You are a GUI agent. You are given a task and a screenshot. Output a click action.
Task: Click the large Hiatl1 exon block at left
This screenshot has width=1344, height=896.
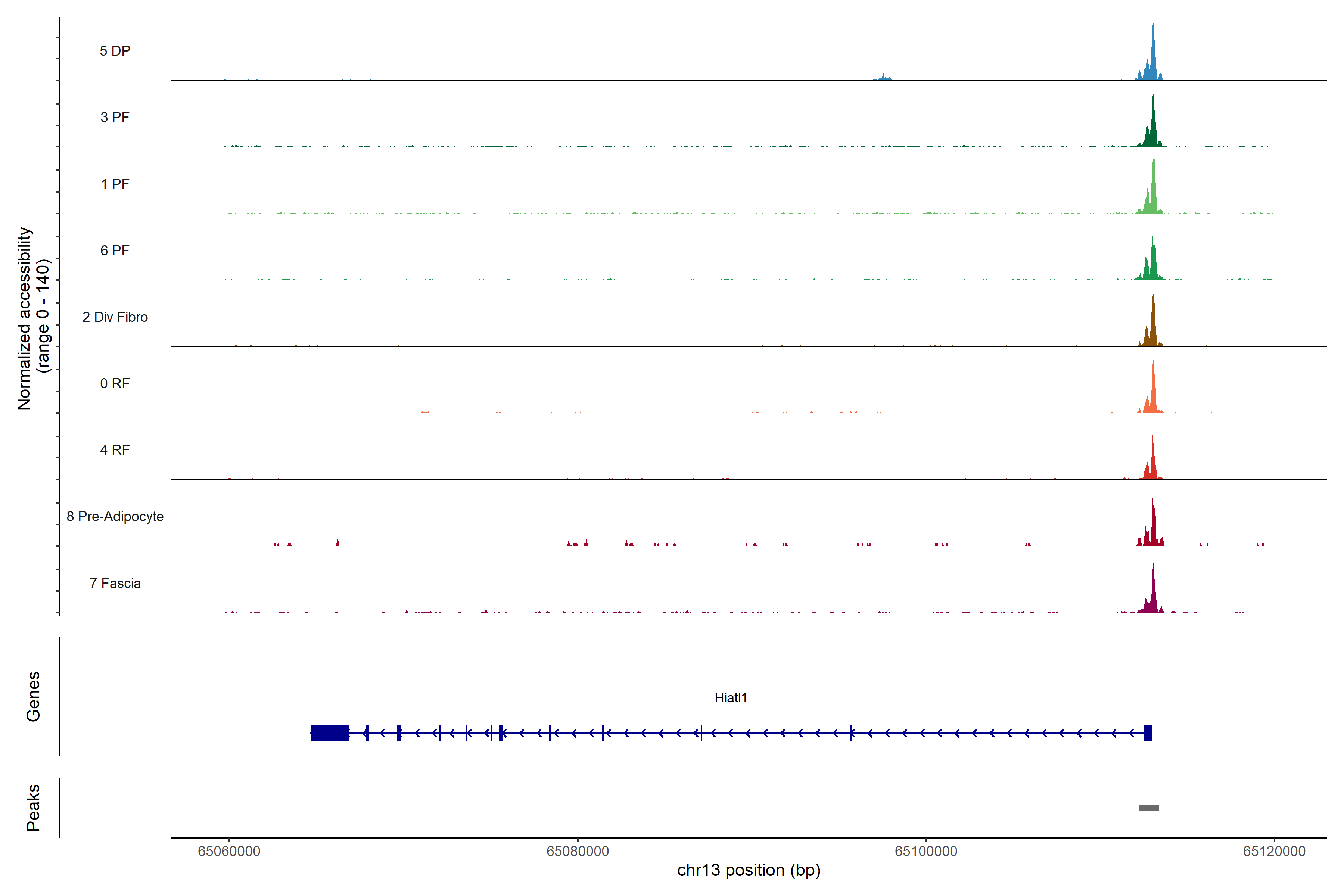pos(330,732)
